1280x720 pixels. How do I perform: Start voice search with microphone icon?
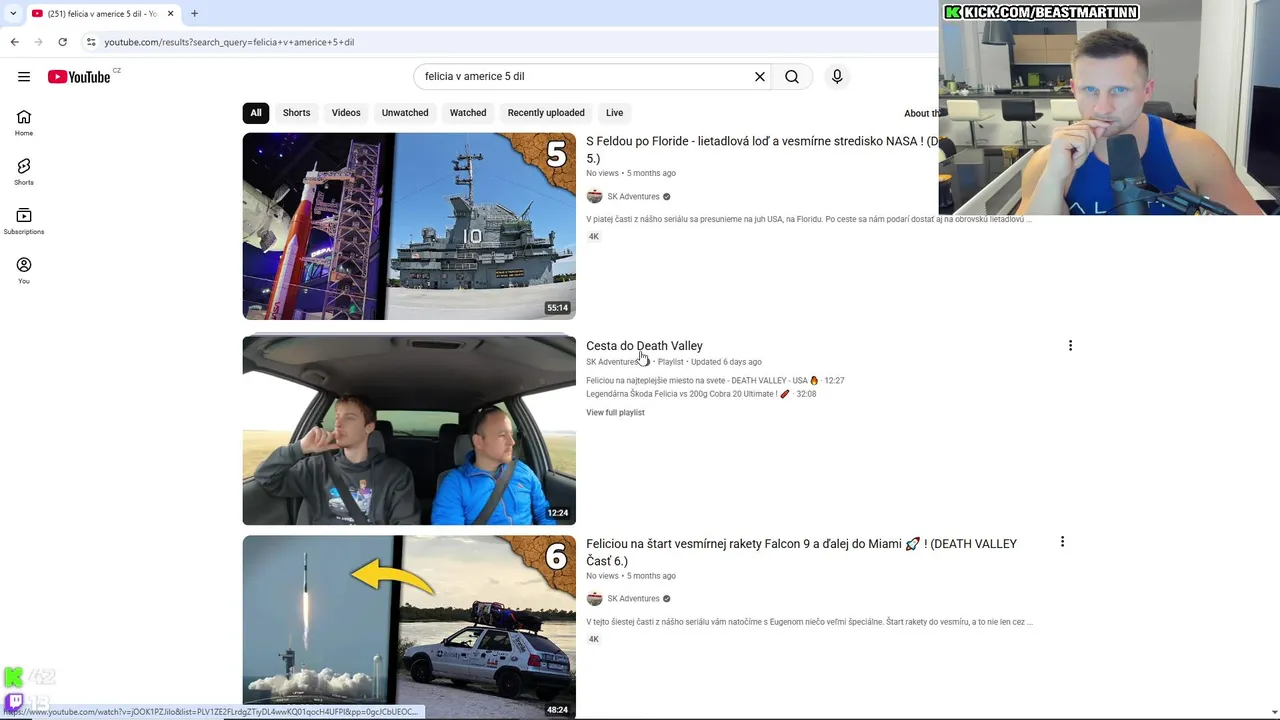click(x=837, y=76)
